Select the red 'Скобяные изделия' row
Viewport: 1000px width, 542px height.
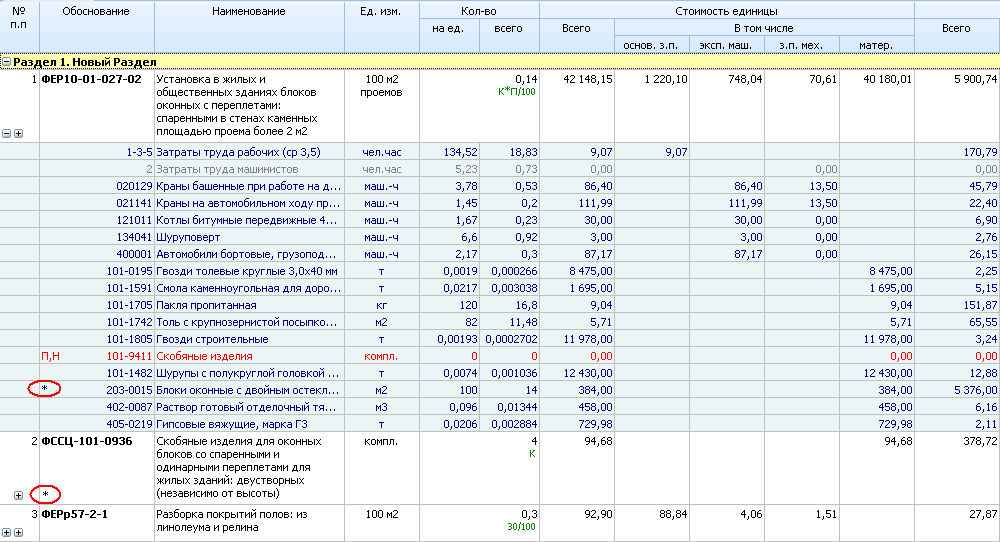click(500, 356)
